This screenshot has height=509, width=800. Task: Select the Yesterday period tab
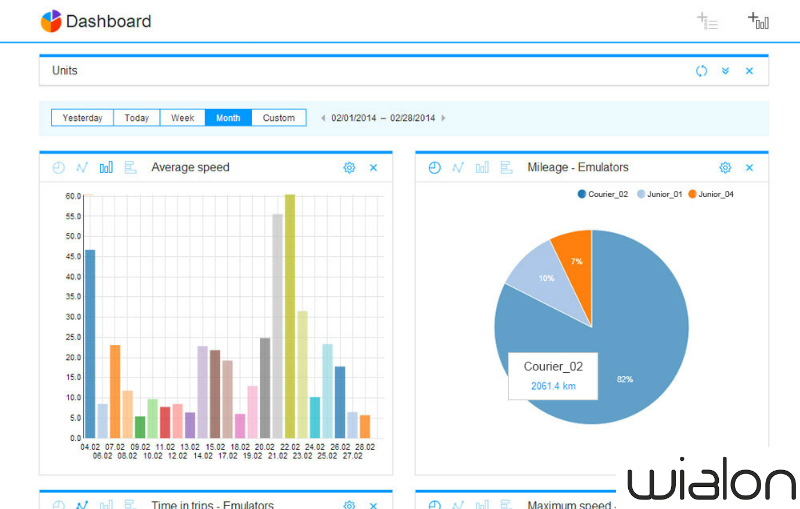(82, 118)
